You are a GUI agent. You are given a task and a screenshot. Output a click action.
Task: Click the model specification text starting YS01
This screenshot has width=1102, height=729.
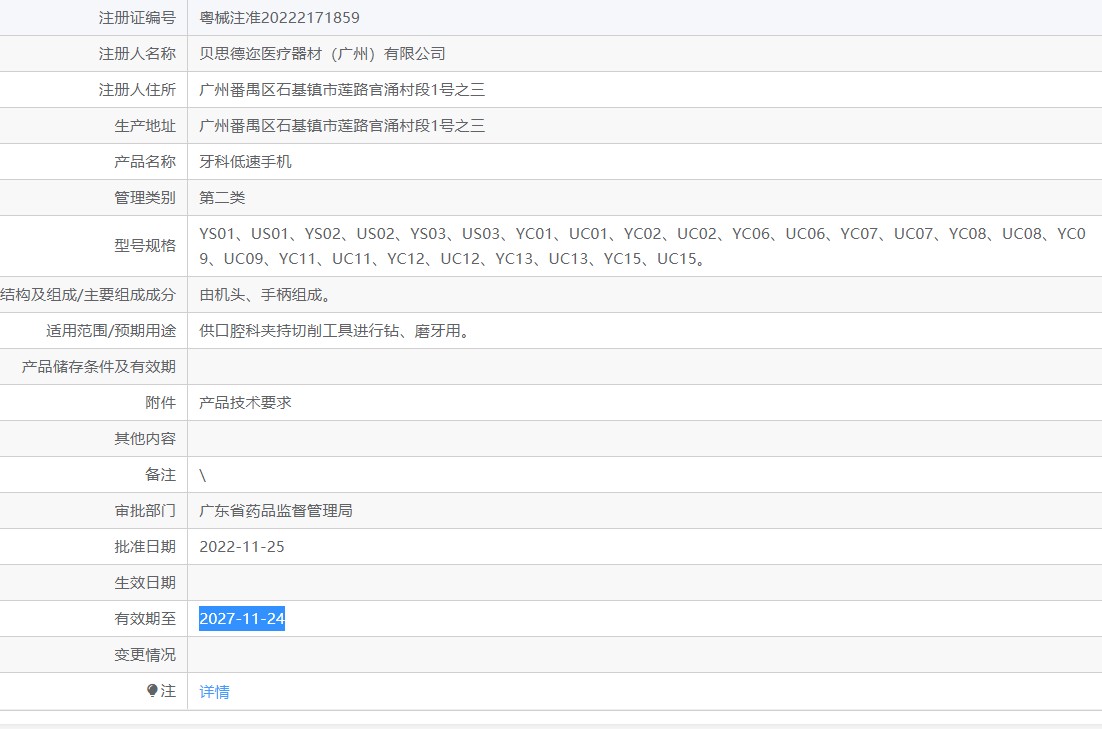point(642,246)
